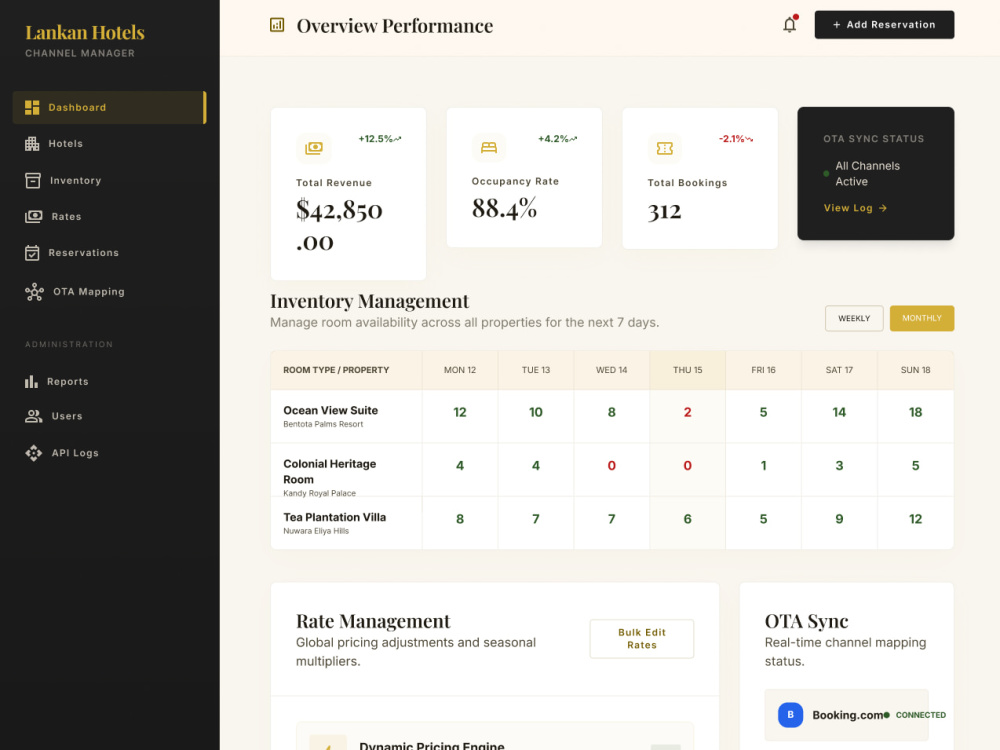Open API Logs under Administration
This screenshot has height=750, width=1000.
[109, 453]
